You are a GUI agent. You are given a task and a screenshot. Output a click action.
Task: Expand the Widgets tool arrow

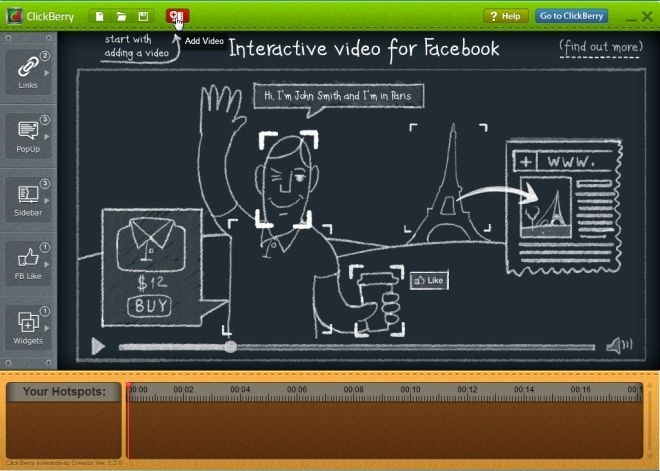(47, 328)
